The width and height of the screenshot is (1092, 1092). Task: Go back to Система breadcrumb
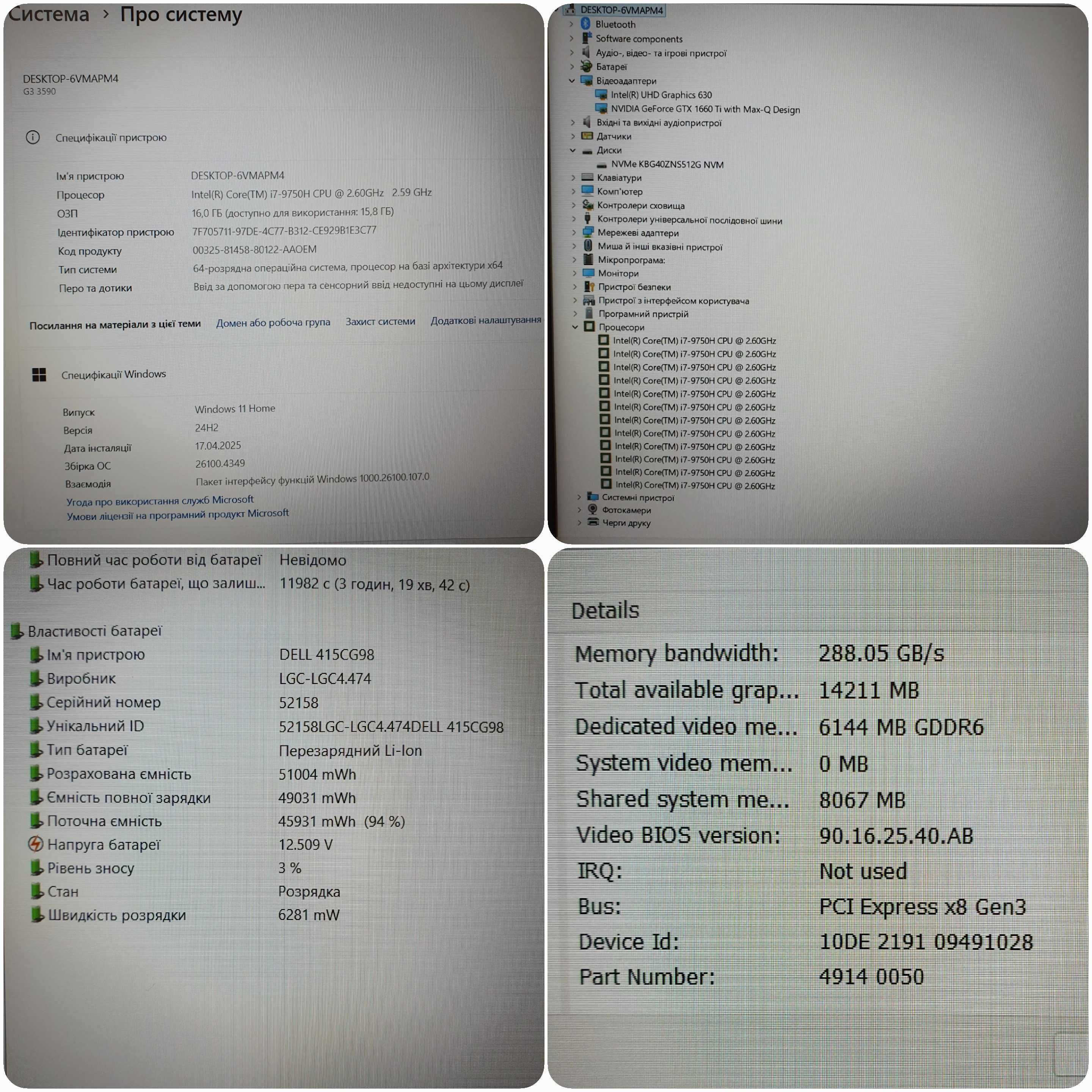click(x=49, y=14)
